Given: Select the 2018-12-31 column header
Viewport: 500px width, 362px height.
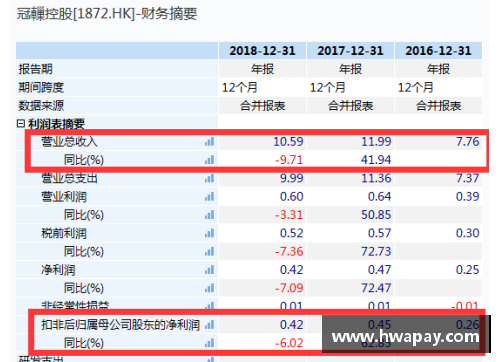Looking at the screenshot, I should (262, 51).
